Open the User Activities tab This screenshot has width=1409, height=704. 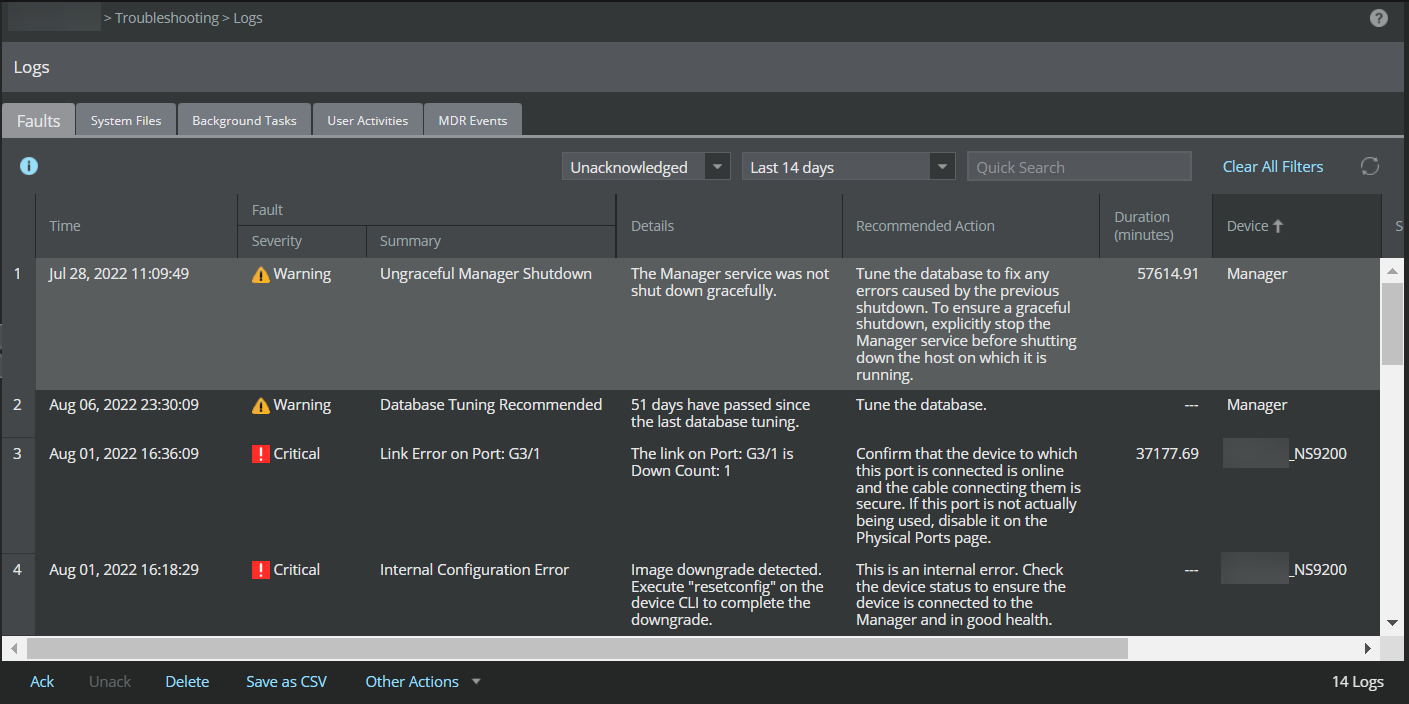point(368,120)
